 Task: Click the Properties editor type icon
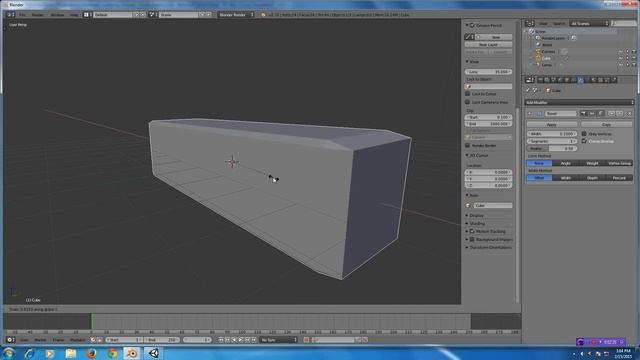click(530, 80)
